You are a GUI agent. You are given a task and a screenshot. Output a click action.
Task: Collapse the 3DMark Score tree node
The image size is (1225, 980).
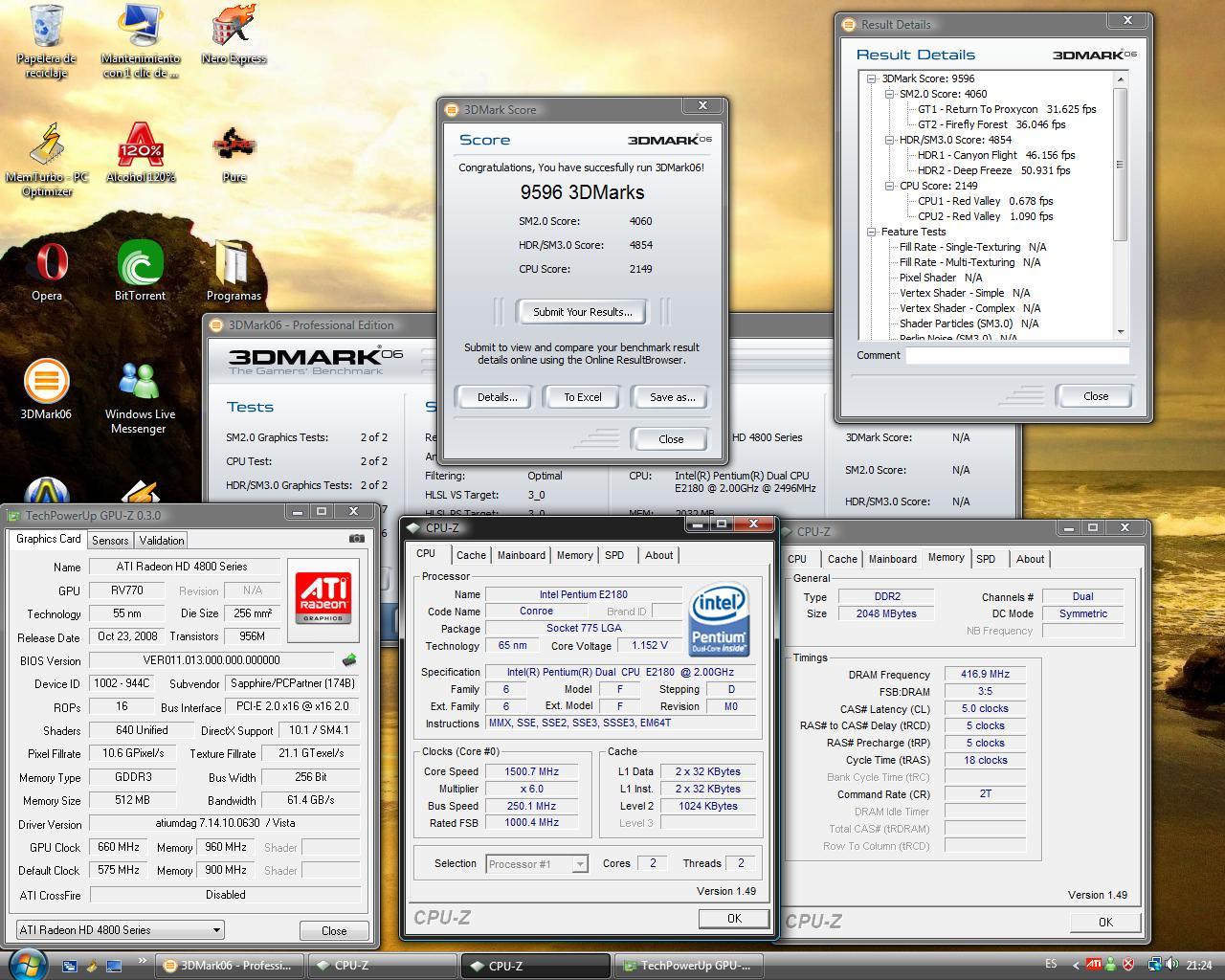(871, 78)
